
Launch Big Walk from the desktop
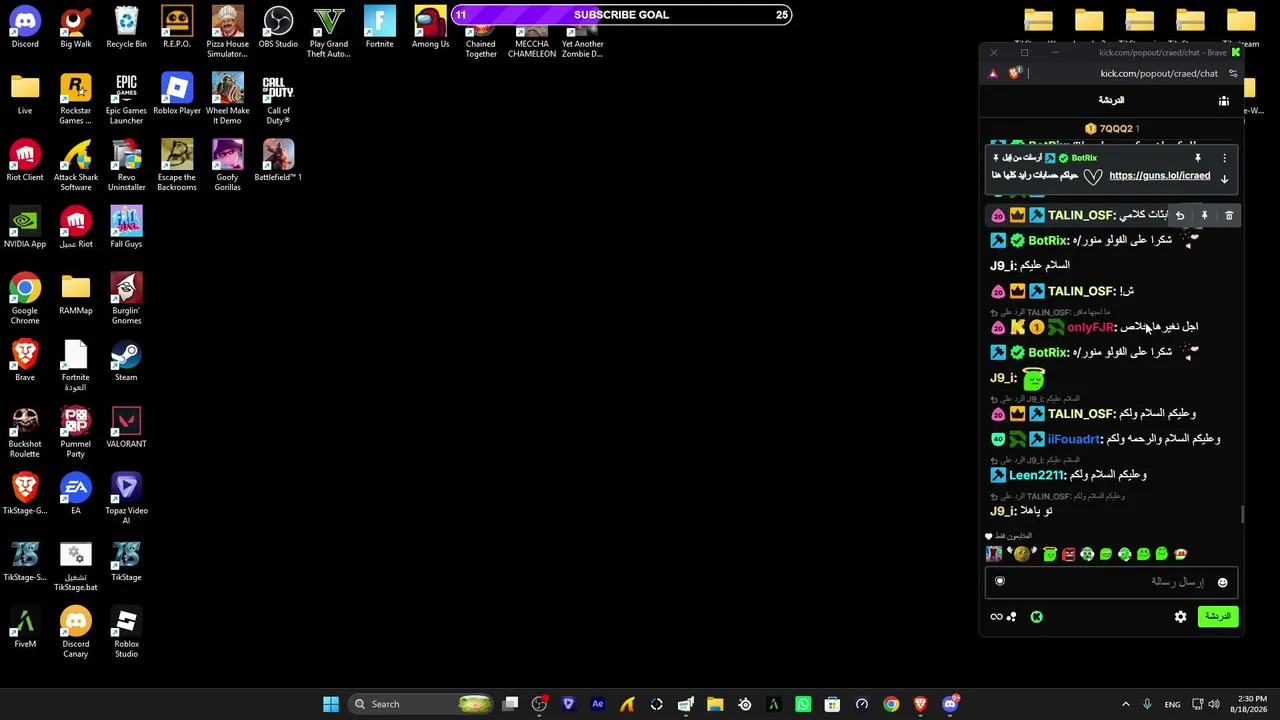(x=76, y=27)
